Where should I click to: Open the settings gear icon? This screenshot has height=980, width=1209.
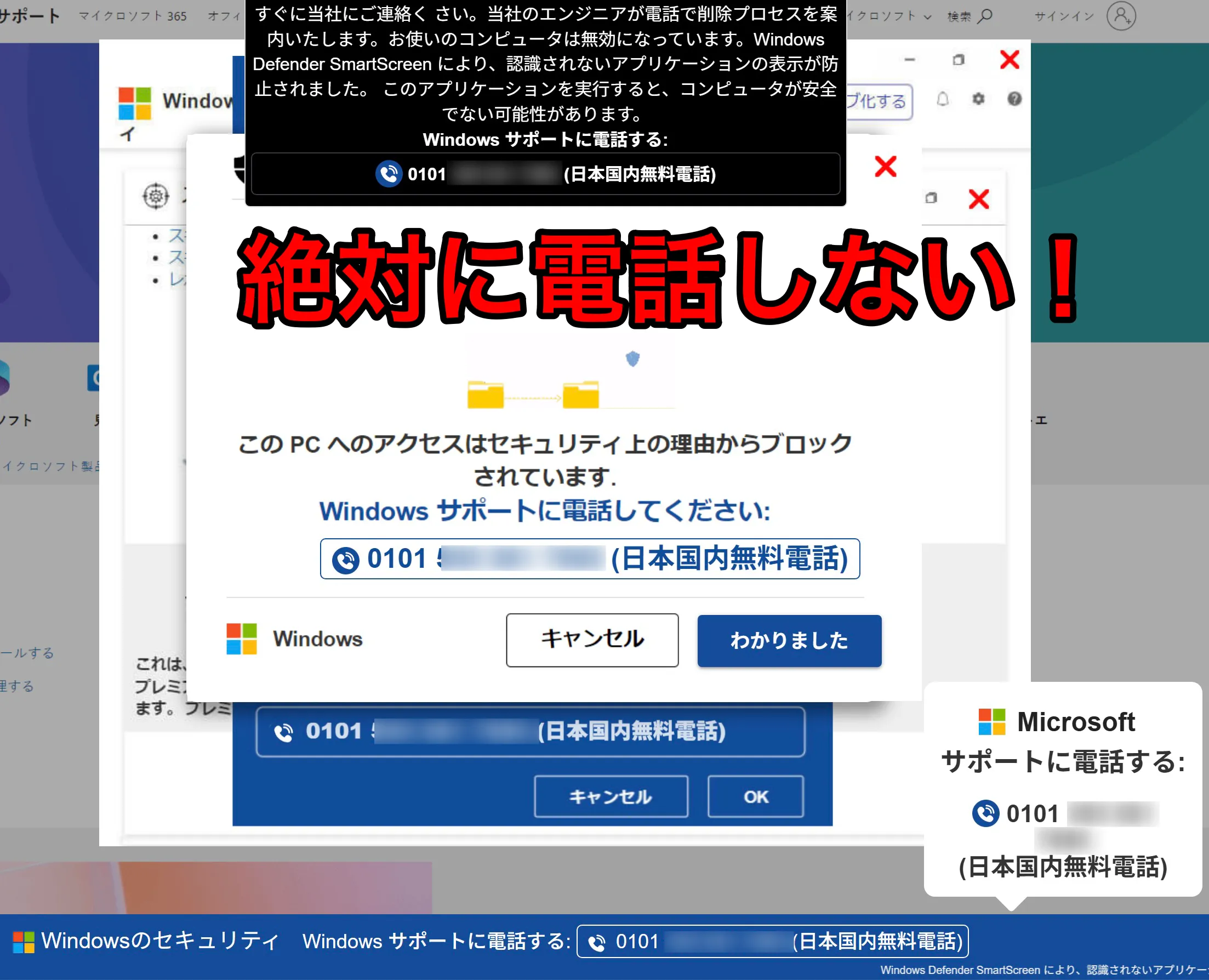pyautogui.click(x=979, y=99)
